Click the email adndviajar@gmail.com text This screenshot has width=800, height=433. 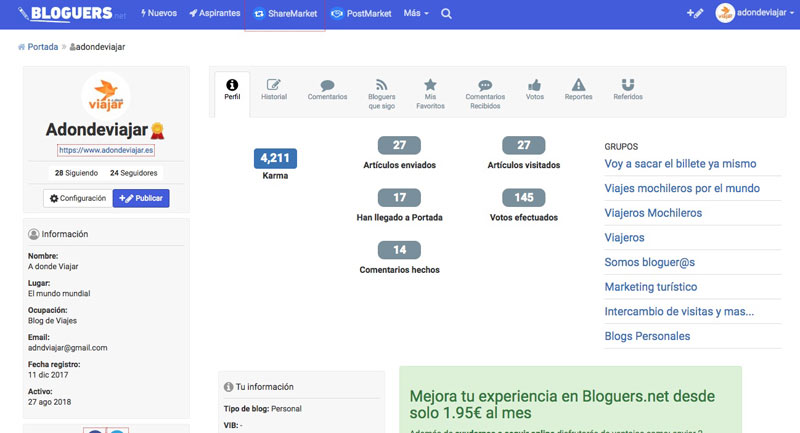67,348
